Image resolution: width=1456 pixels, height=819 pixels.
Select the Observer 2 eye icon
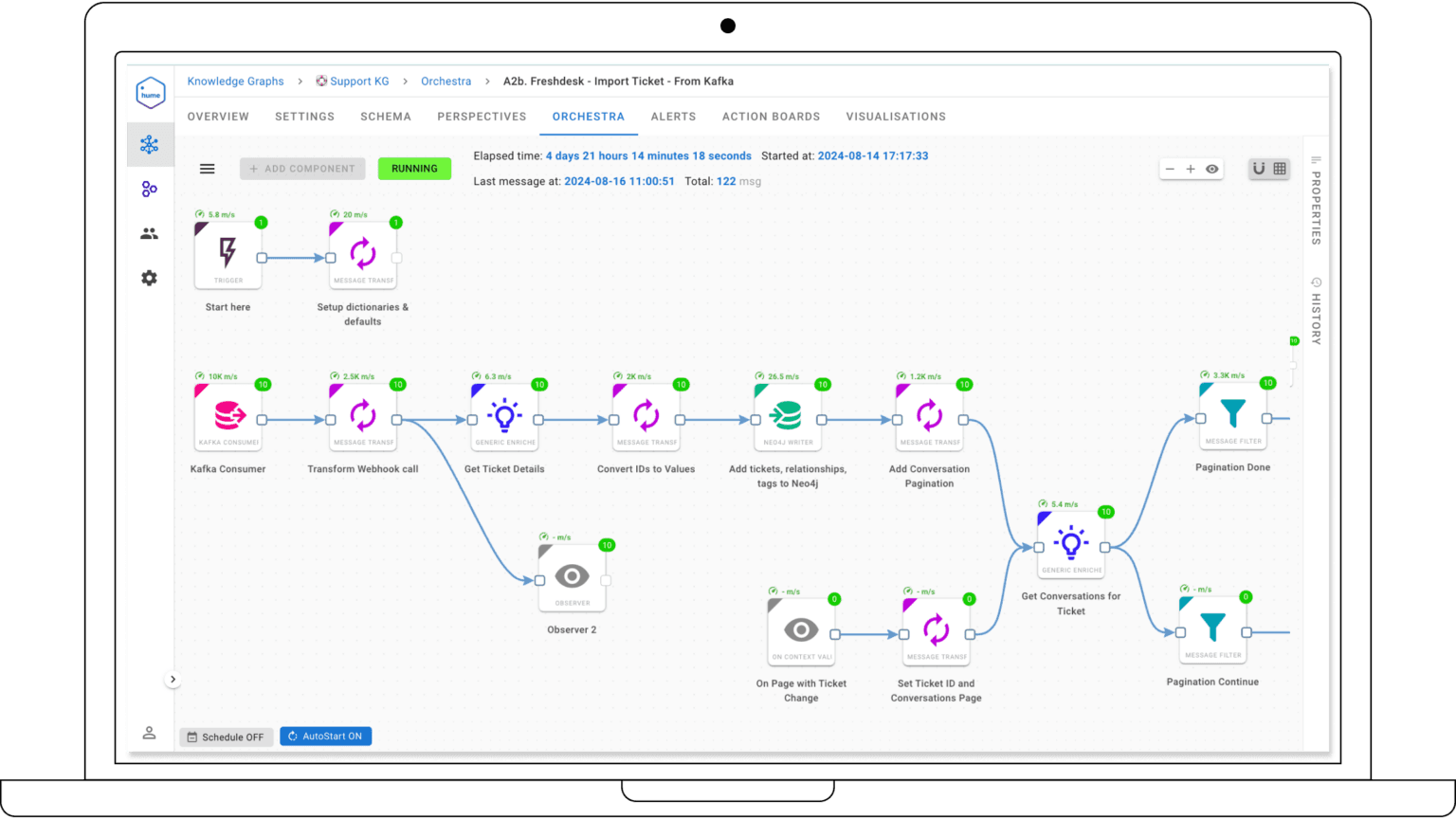pos(572,575)
